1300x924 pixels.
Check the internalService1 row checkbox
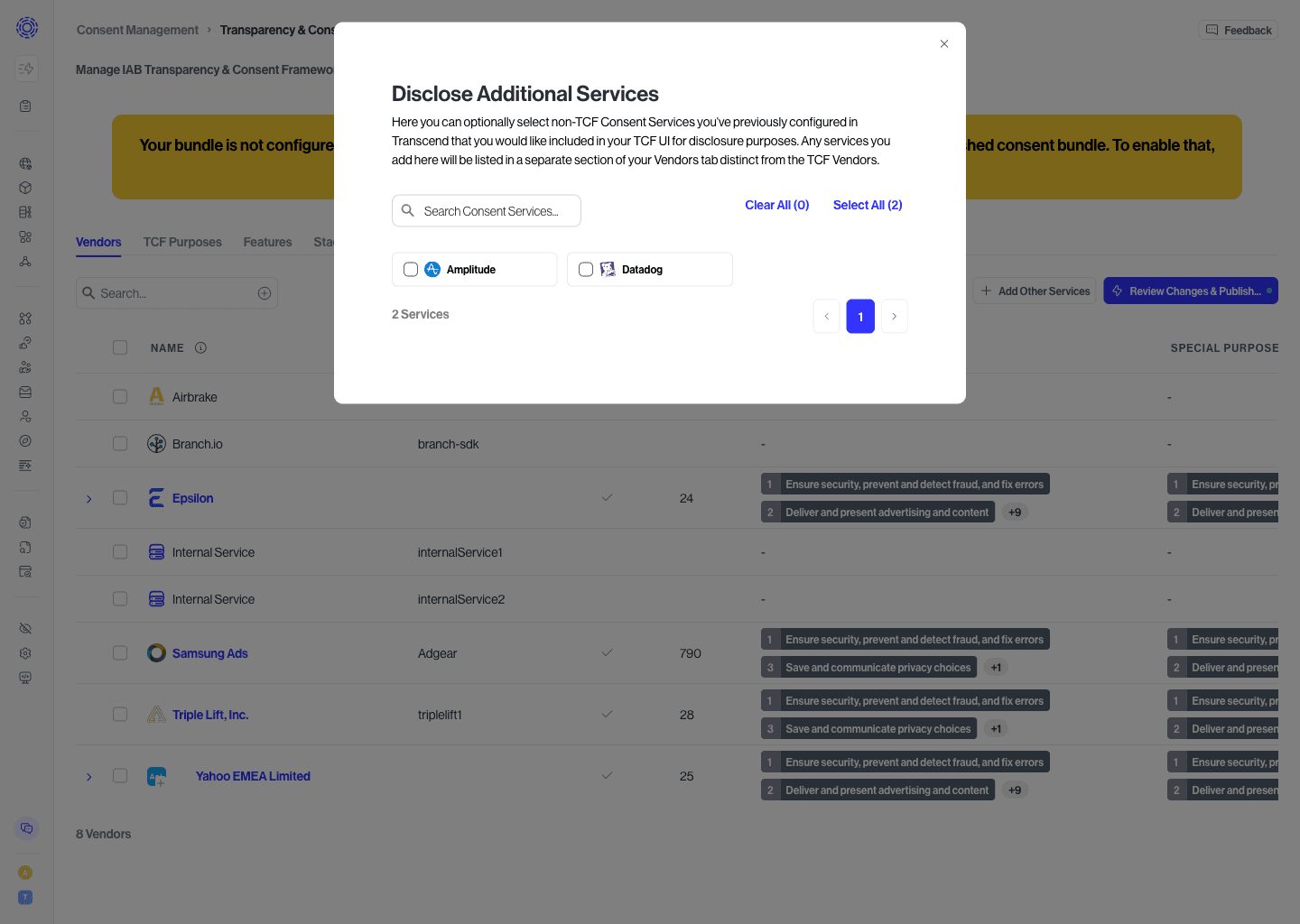click(x=120, y=551)
